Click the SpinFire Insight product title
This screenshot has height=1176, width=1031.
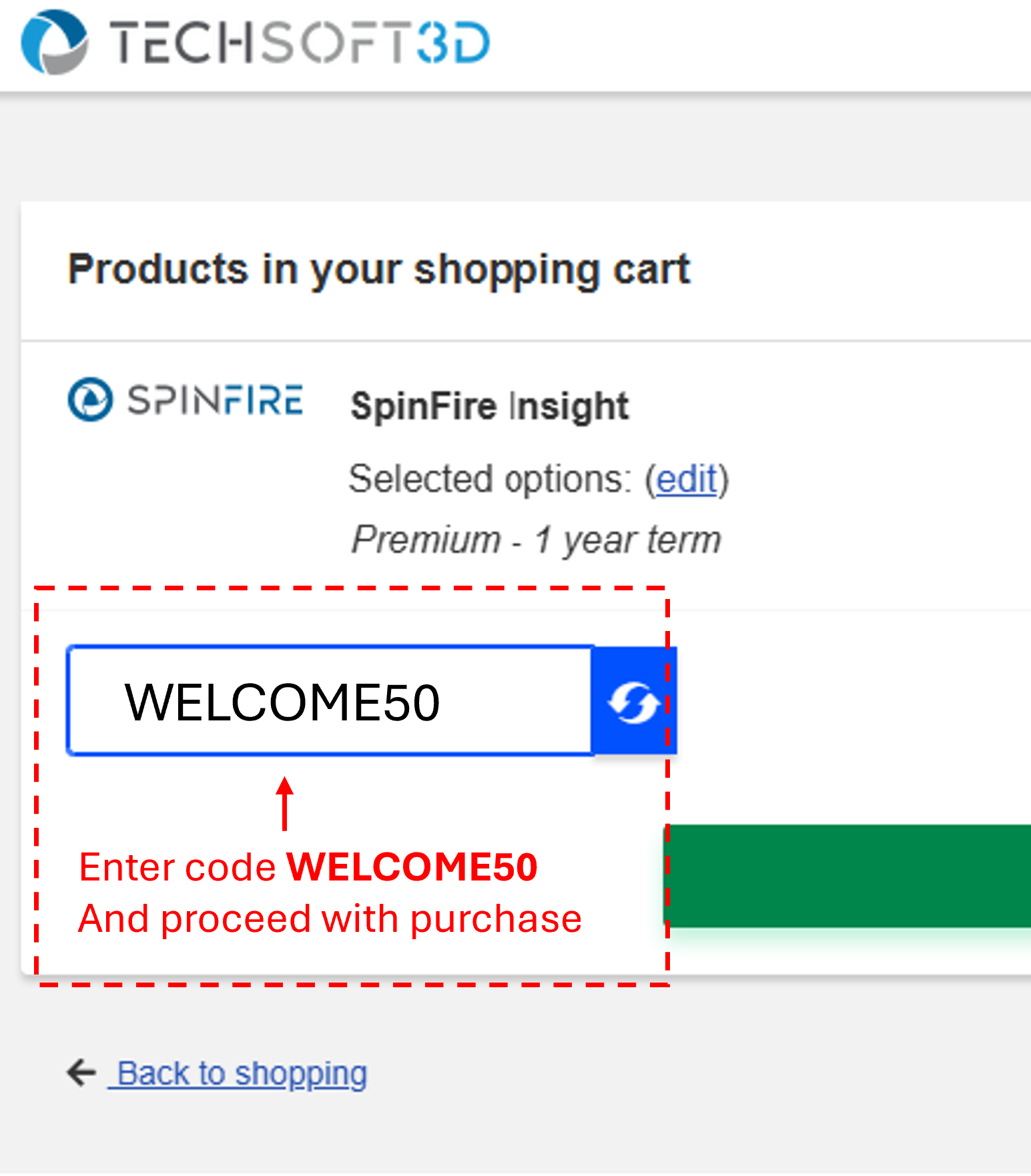tap(490, 406)
